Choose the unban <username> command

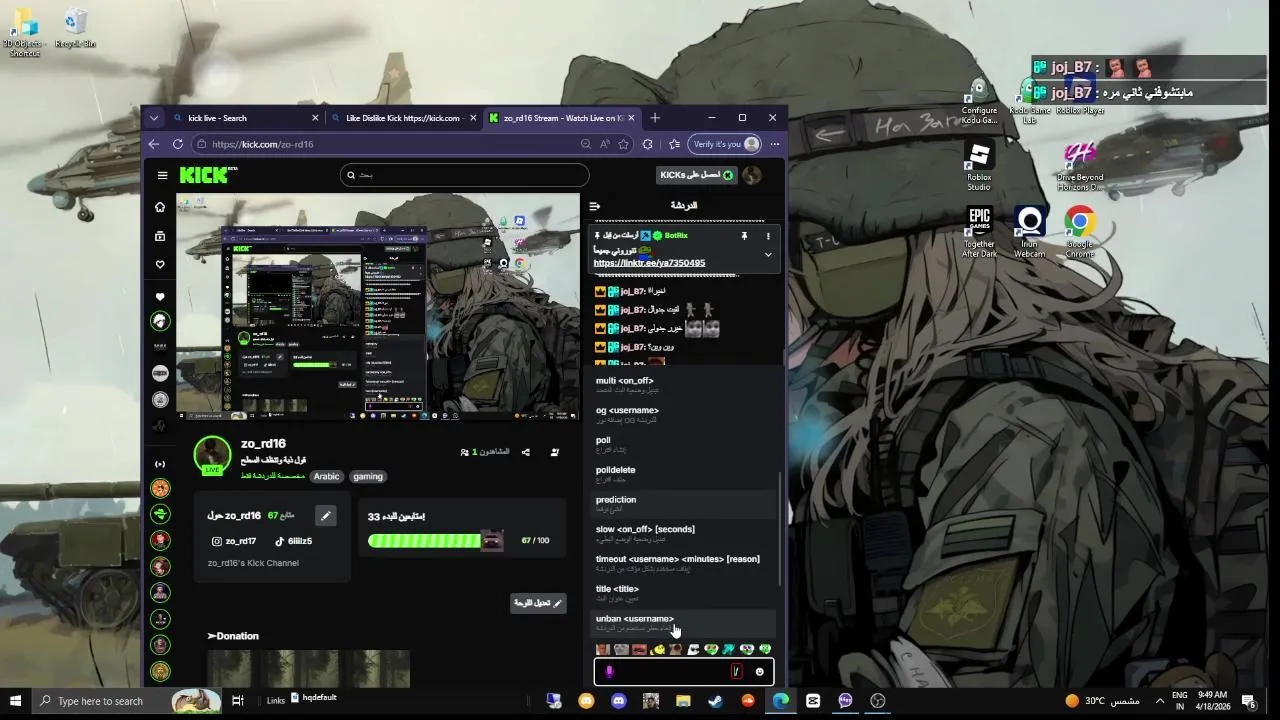coord(686,623)
